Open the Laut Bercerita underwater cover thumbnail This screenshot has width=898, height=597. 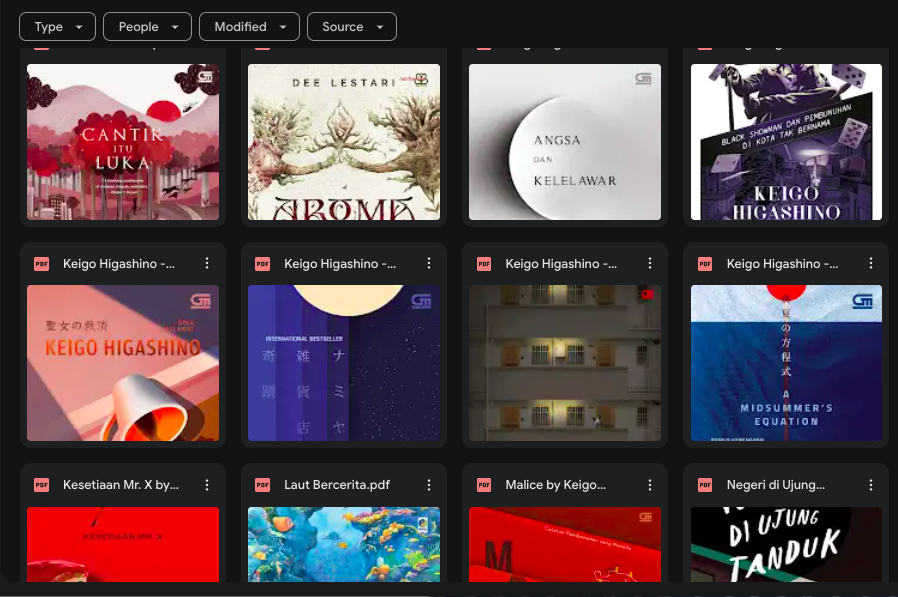tap(344, 544)
